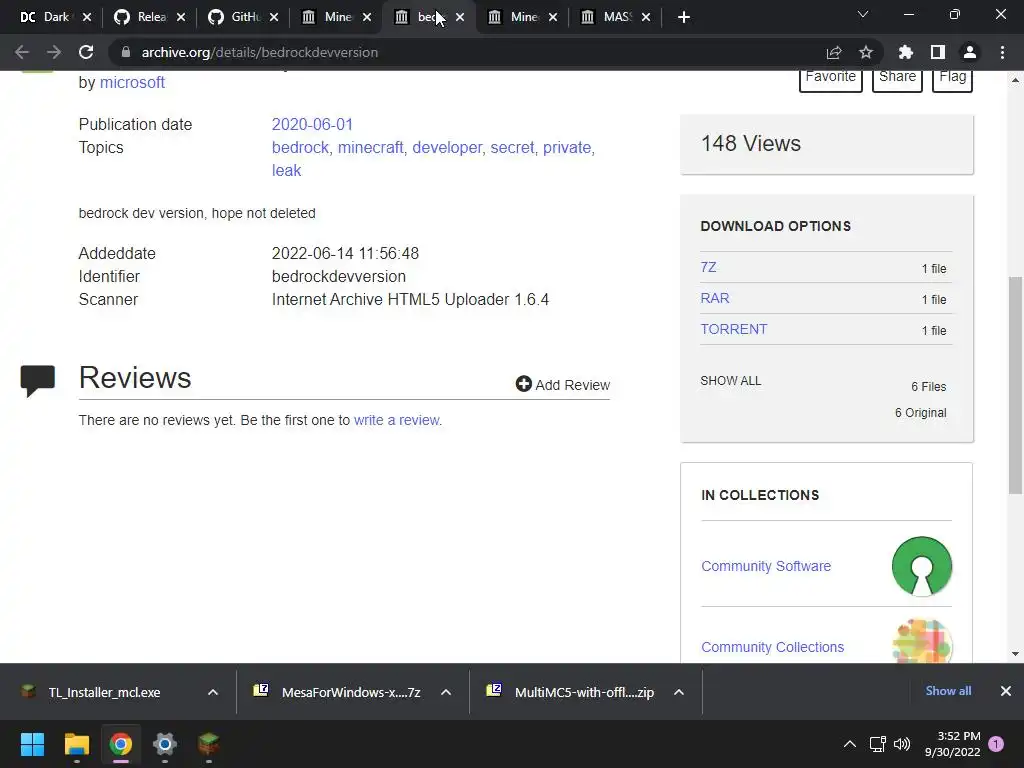The width and height of the screenshot is (1024, 768).
Task: Click the browser back arrow
Action: tap(22, 52)
